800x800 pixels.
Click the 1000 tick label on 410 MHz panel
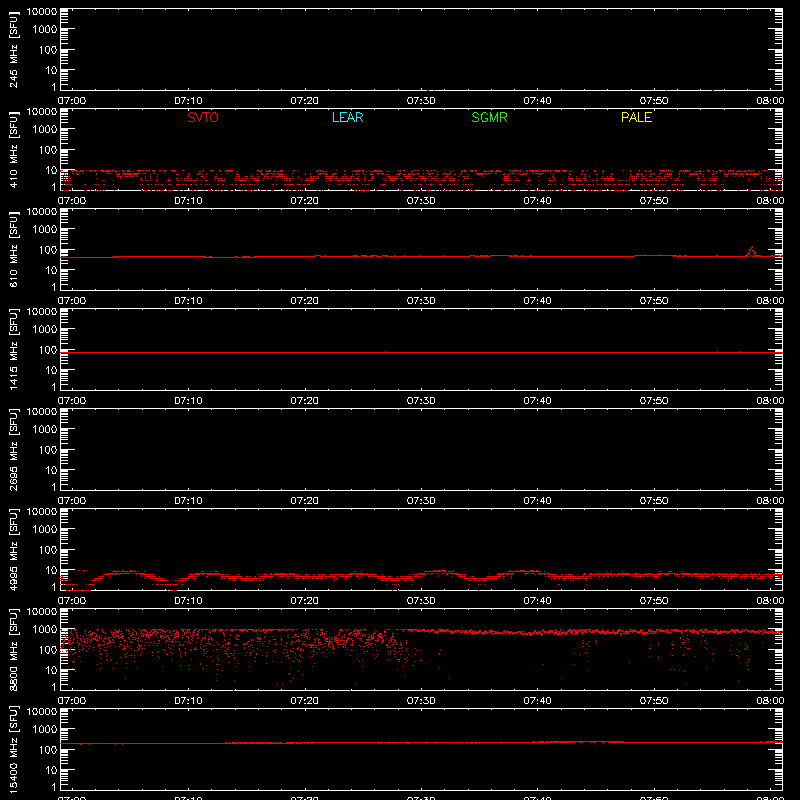tap(45, 130)
